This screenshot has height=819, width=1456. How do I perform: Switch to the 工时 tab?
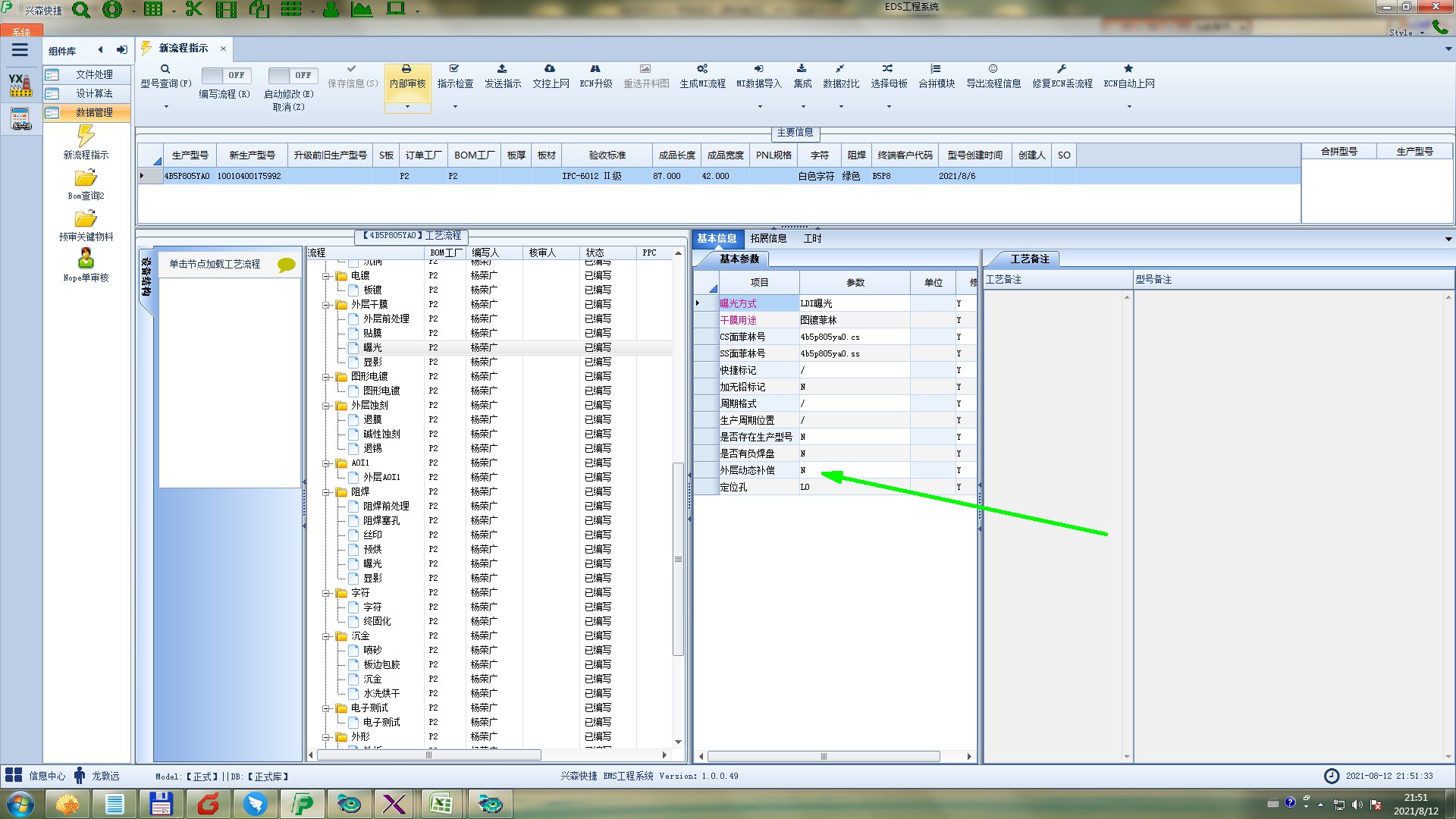(812, 238)
